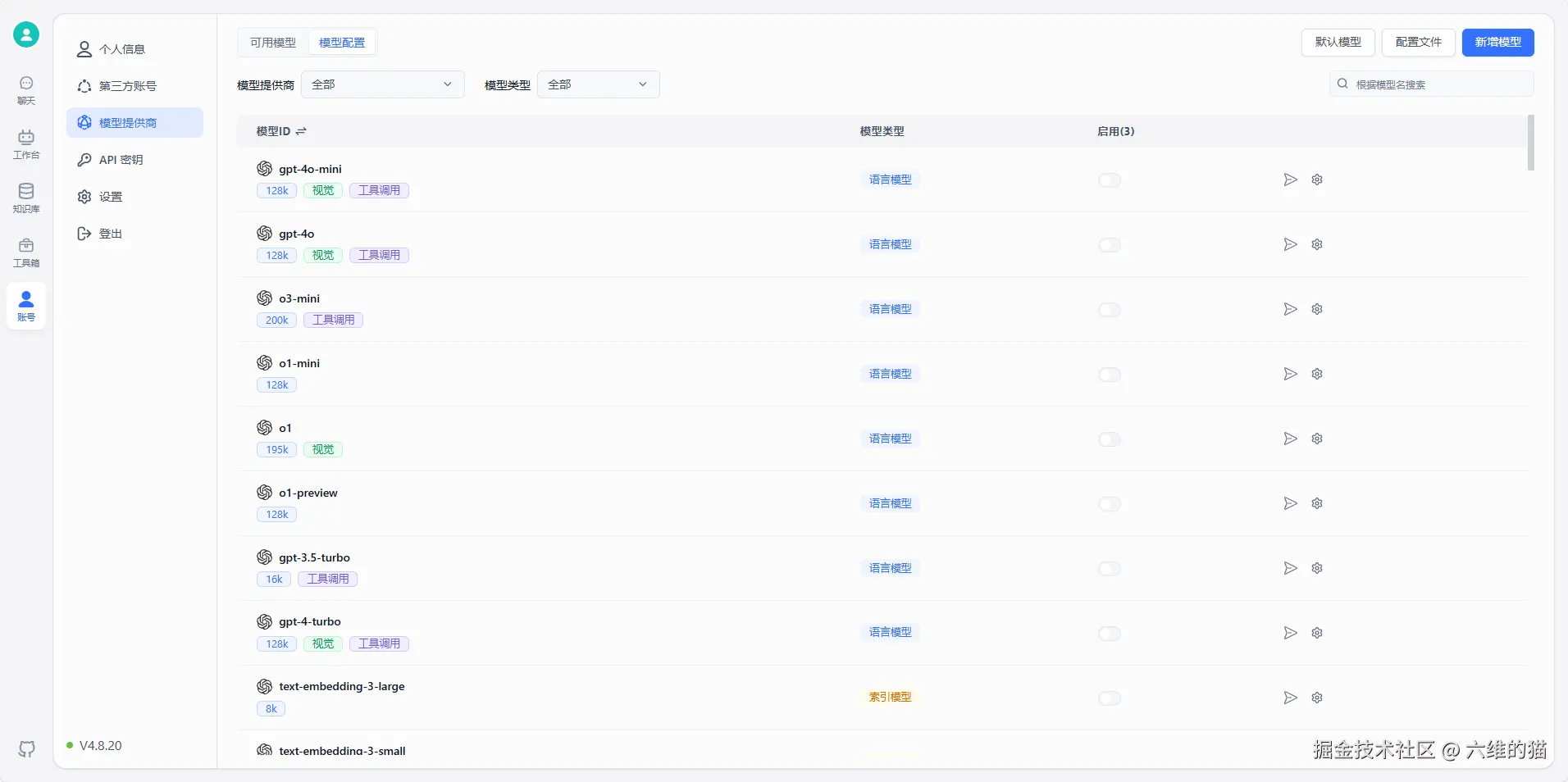
Task: Open the account (账号) sidebar section
Action: click(x=26, y=306)
